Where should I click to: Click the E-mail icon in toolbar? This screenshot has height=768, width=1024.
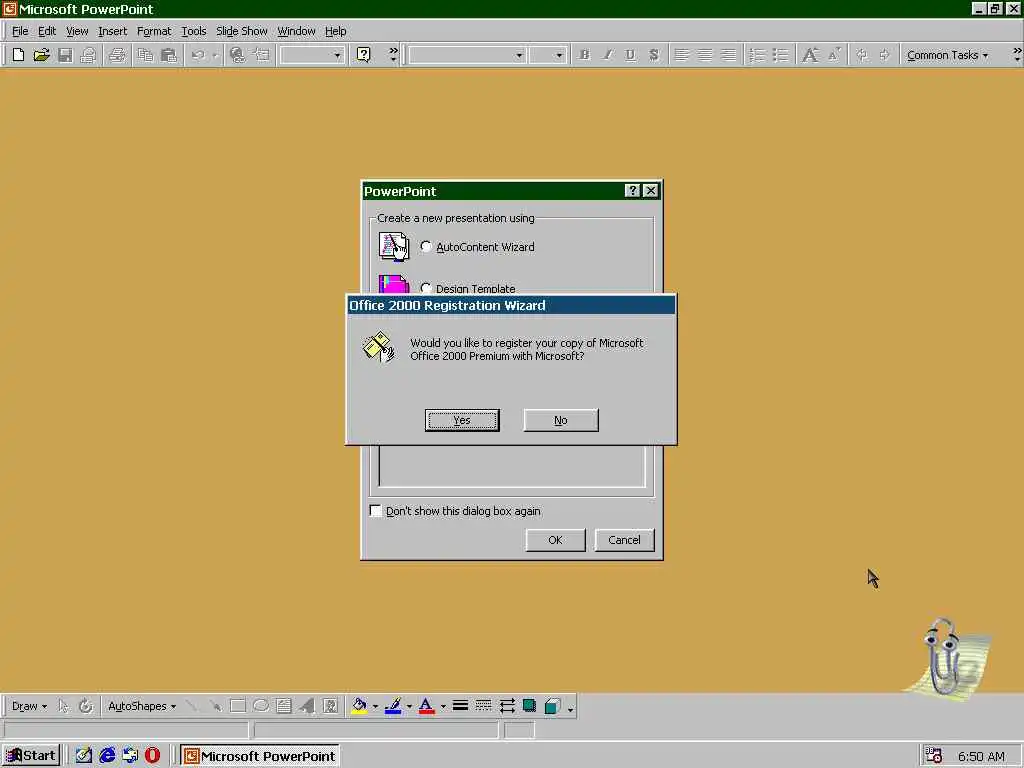click(x=88, y=55)
